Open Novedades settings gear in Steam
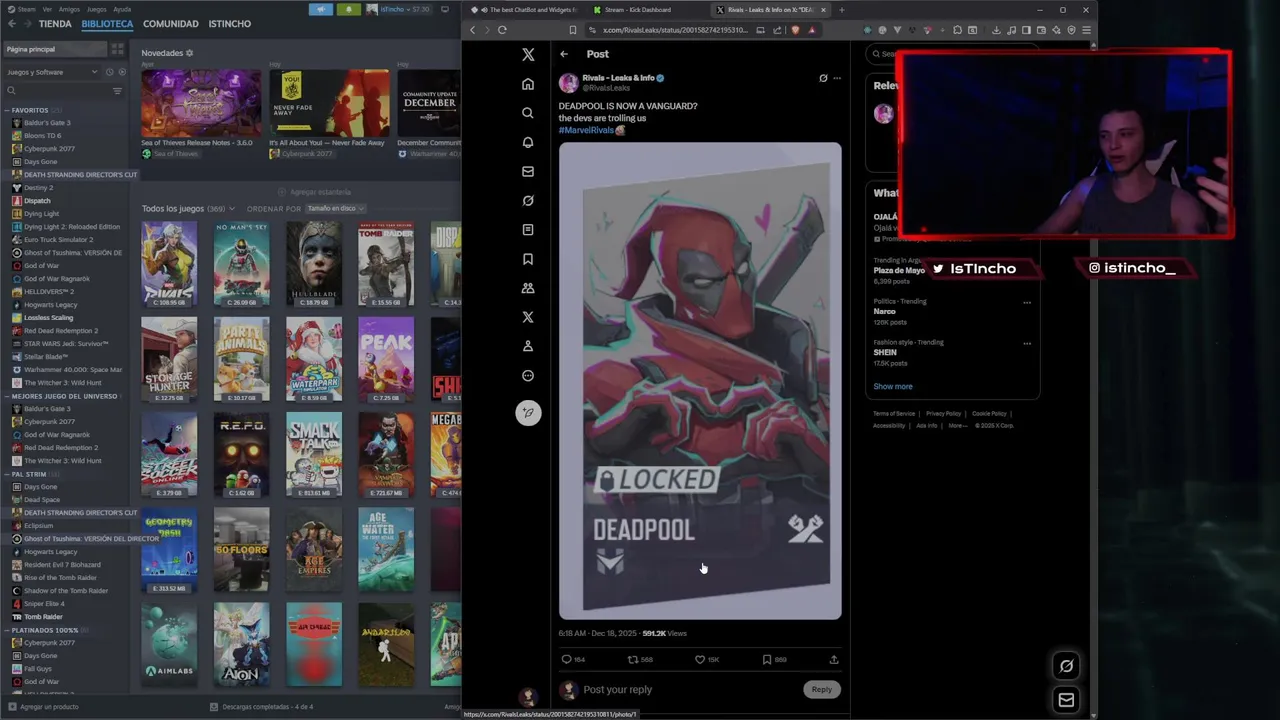This screenshot has width=1280, height=720. point(189,53)
